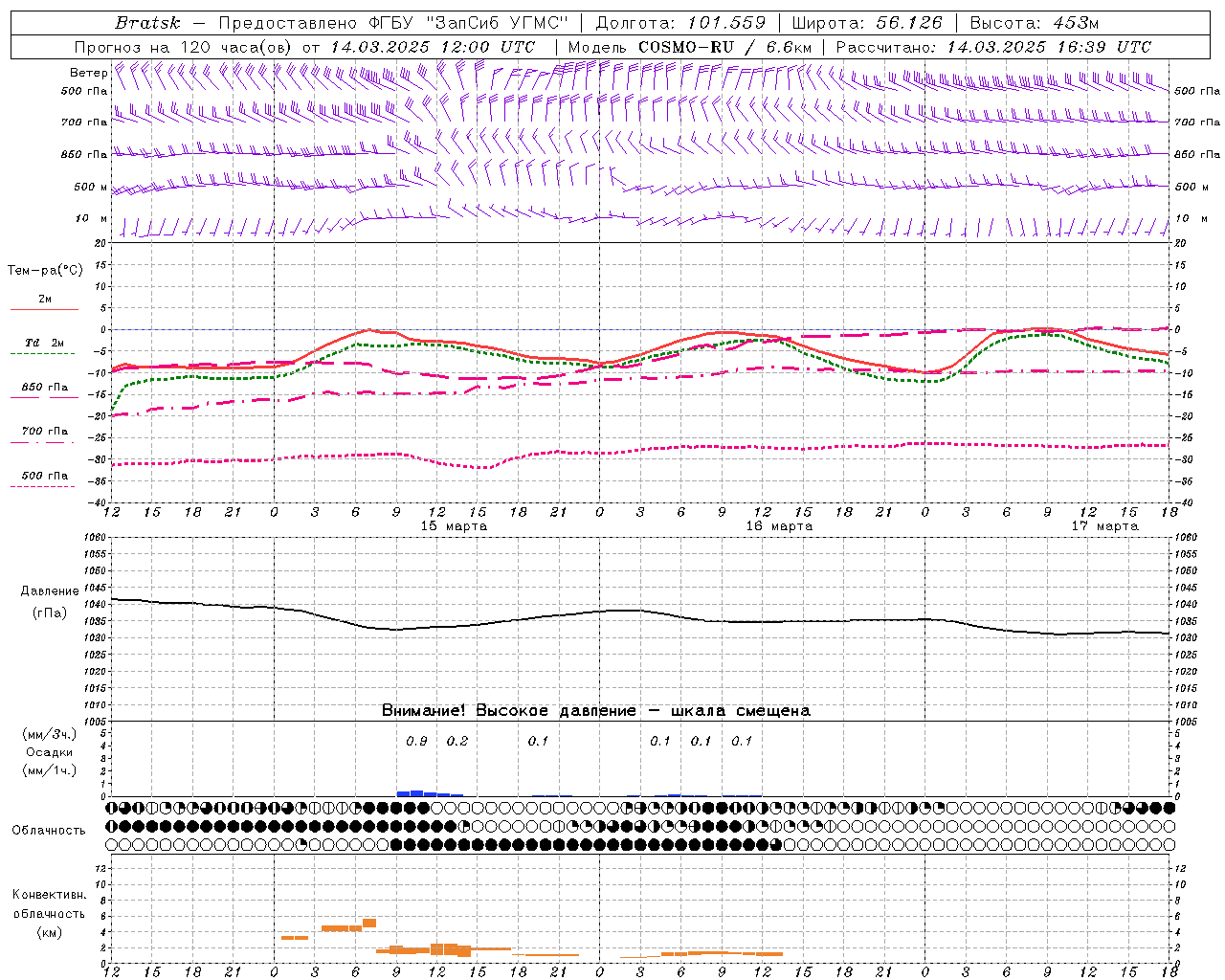Viewport: 1225px width, 980px height.
Task: Click the '15 марта' date label under temperature chart
Action: 454,526
